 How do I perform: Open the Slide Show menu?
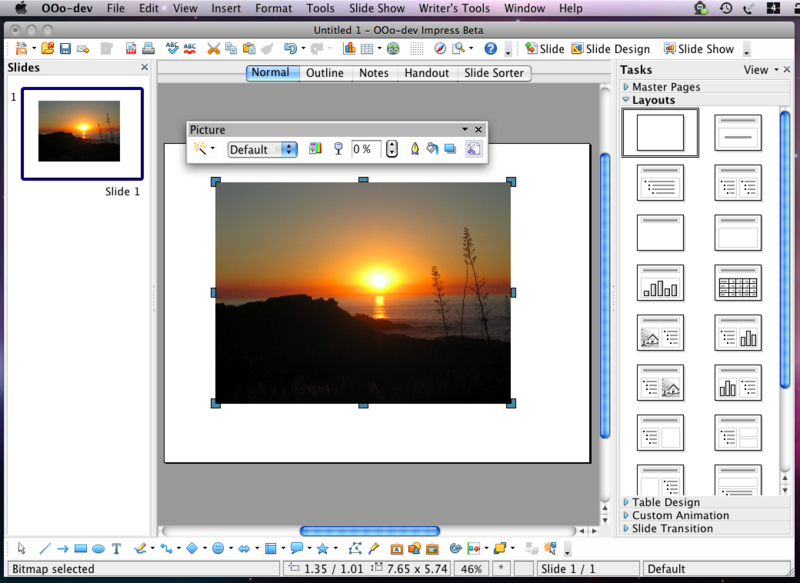point(377,8)
